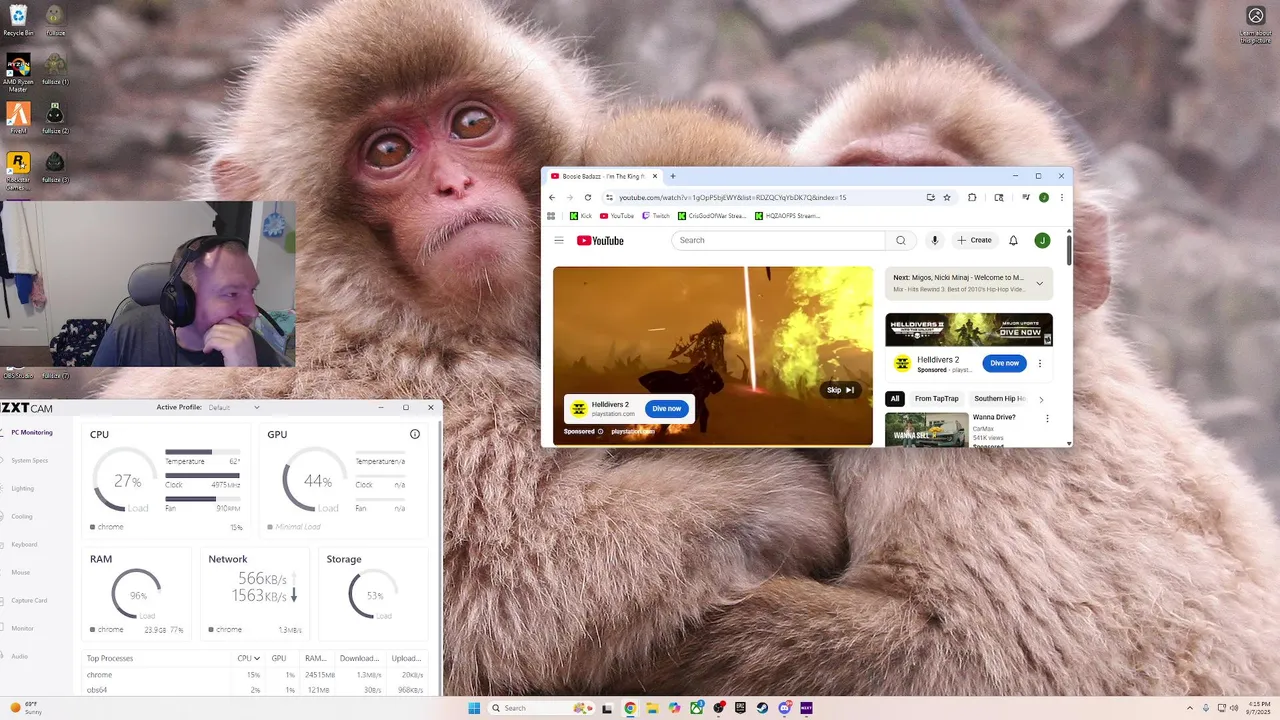Open the Kick bookmark
1280x720 pixels.
pyautogui.click(x=581, y=216)
